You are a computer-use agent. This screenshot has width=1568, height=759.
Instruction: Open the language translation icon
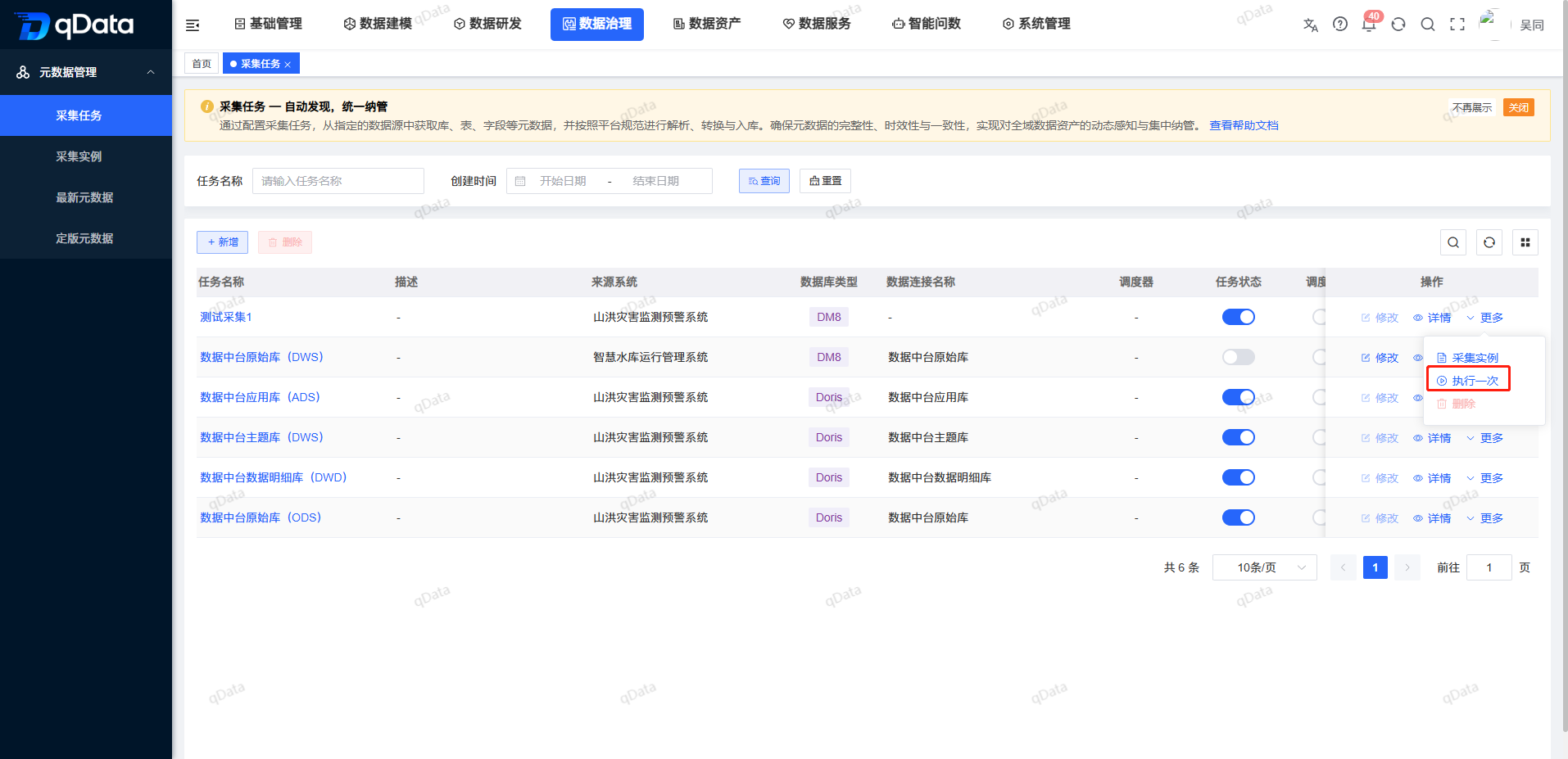pos(1311,25)
